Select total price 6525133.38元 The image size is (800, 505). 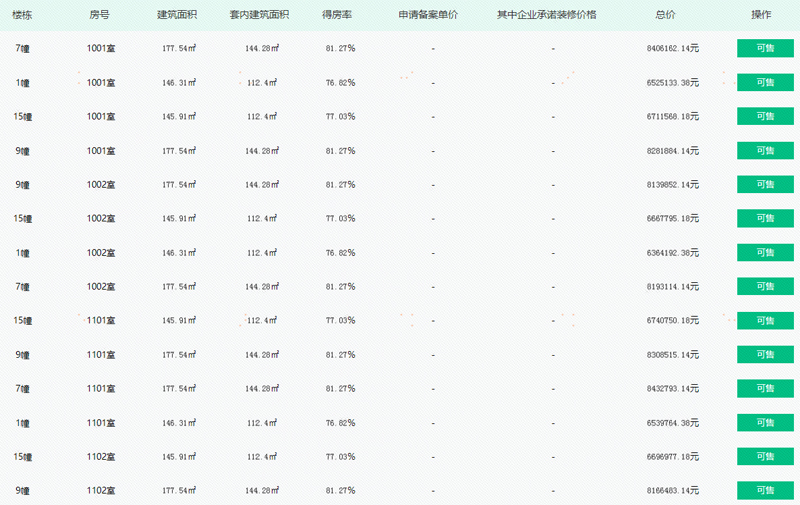point(672,83)
